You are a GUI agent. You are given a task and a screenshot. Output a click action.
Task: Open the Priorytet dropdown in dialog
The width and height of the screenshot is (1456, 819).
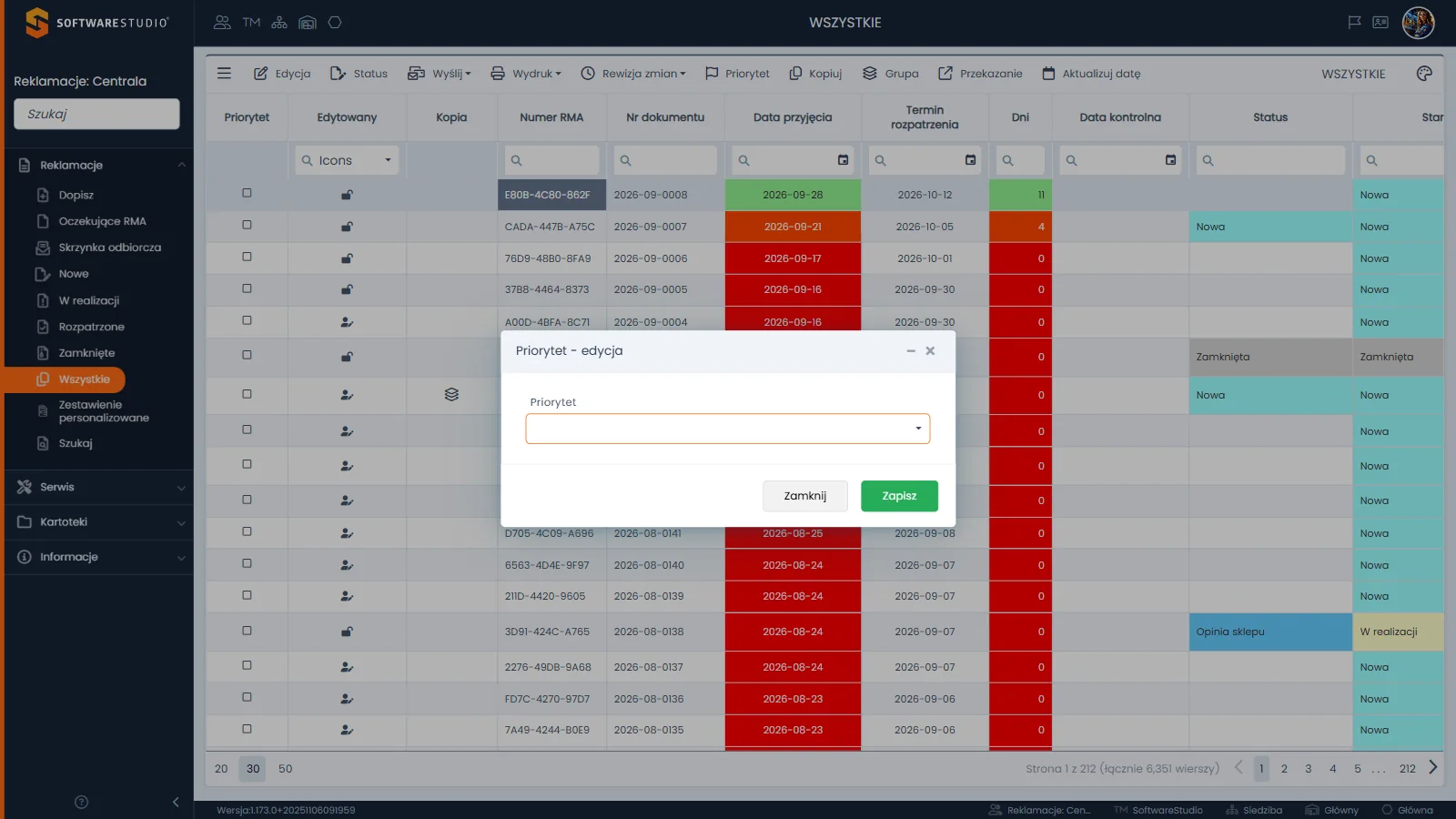point(727,429)
